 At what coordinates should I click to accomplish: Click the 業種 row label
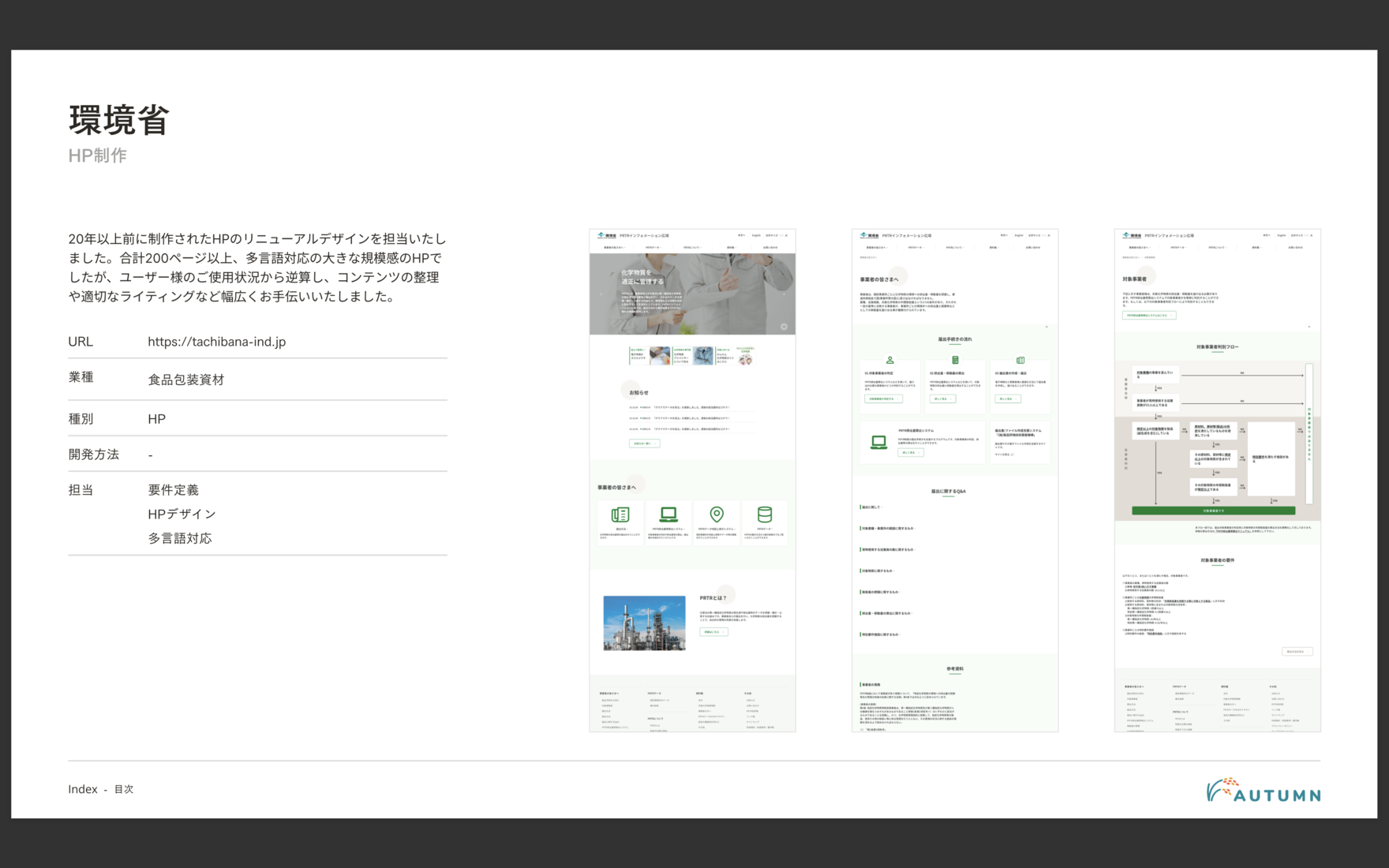[x=80, y=377]
